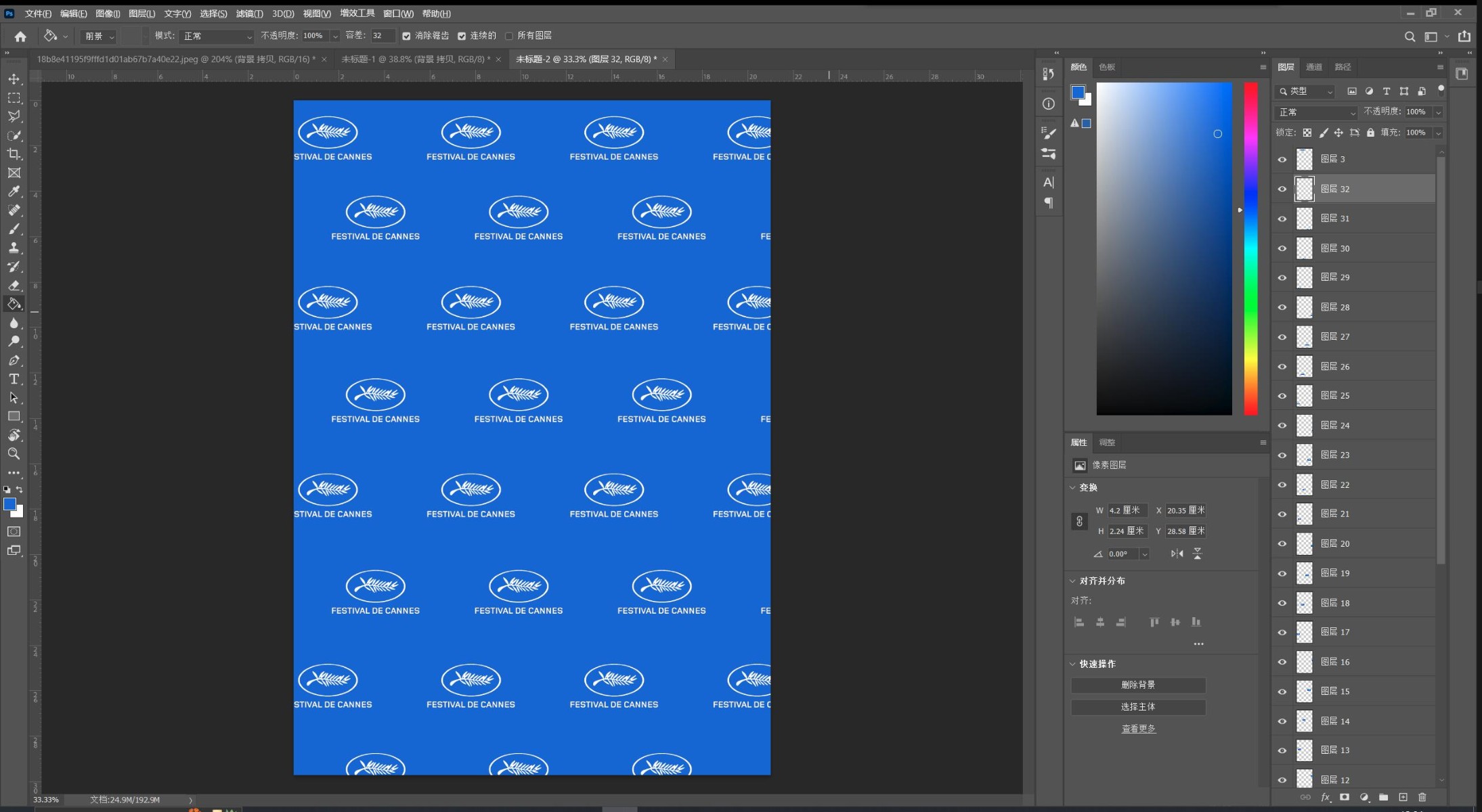Click the 删除背景 button

click(x=1137, y=685)
